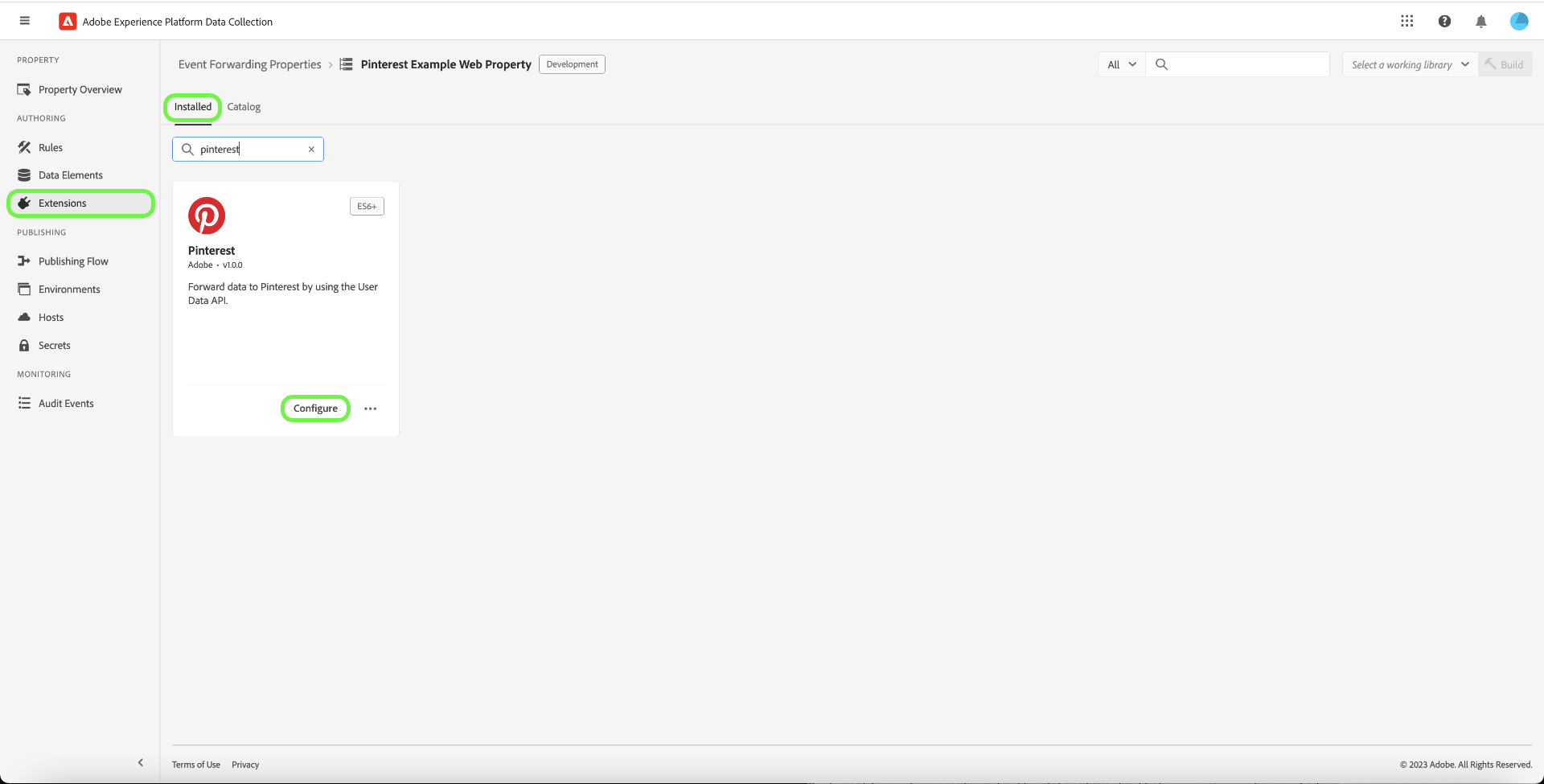Focus the extension search field
The width and height of the screenshot is (1544, 784).
pyautogui.click(x=248, y=150)
